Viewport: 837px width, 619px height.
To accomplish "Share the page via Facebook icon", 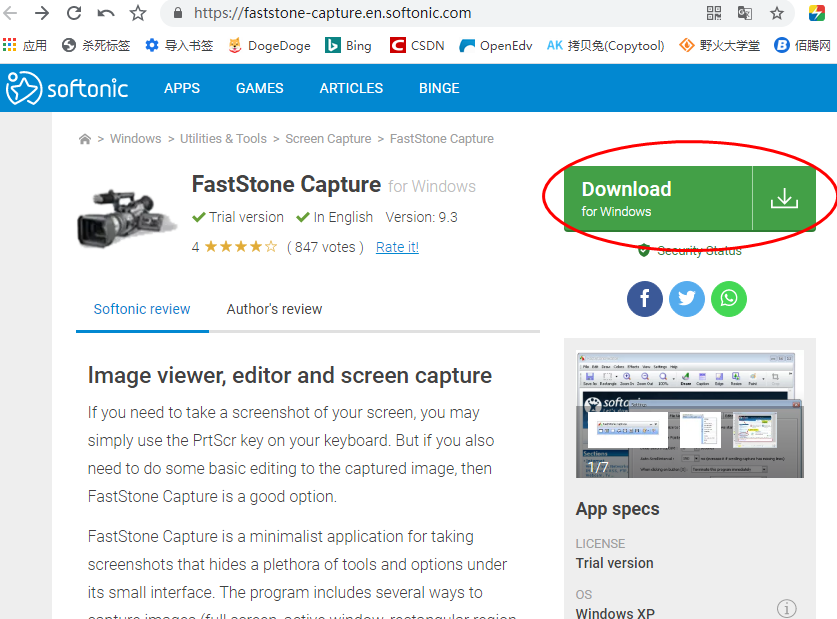I will [645, 298].
